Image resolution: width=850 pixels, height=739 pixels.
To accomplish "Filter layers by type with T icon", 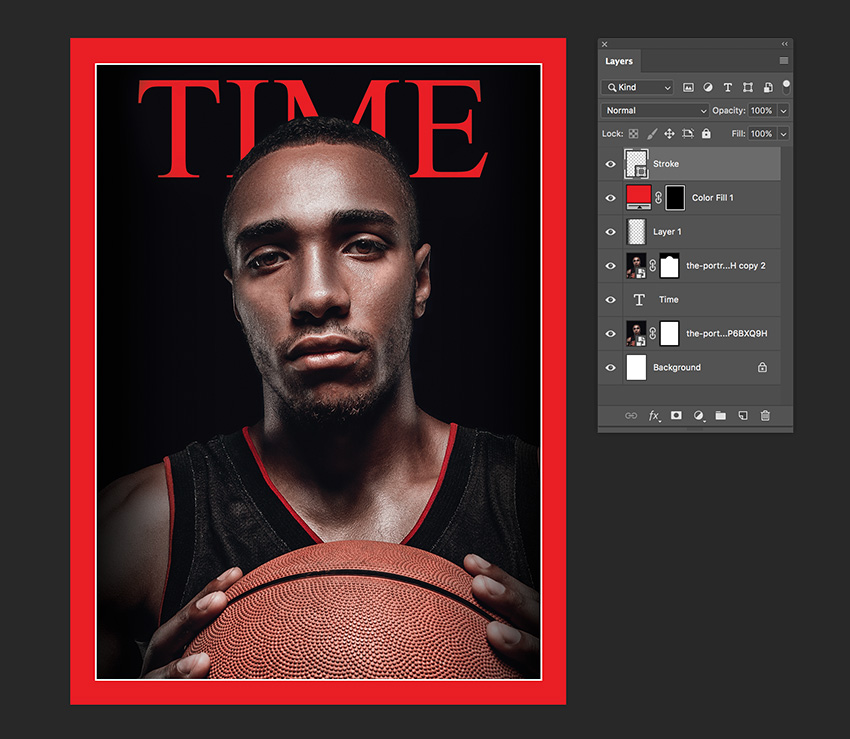I will [728, 87].
